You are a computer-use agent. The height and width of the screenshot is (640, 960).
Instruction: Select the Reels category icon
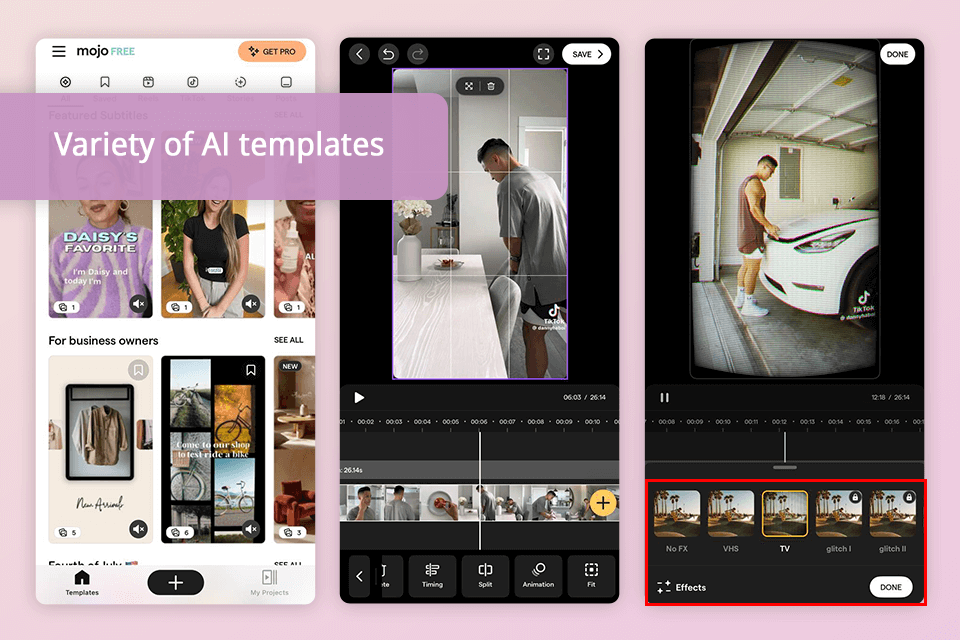pyautogui.click(x=148, y=82)
